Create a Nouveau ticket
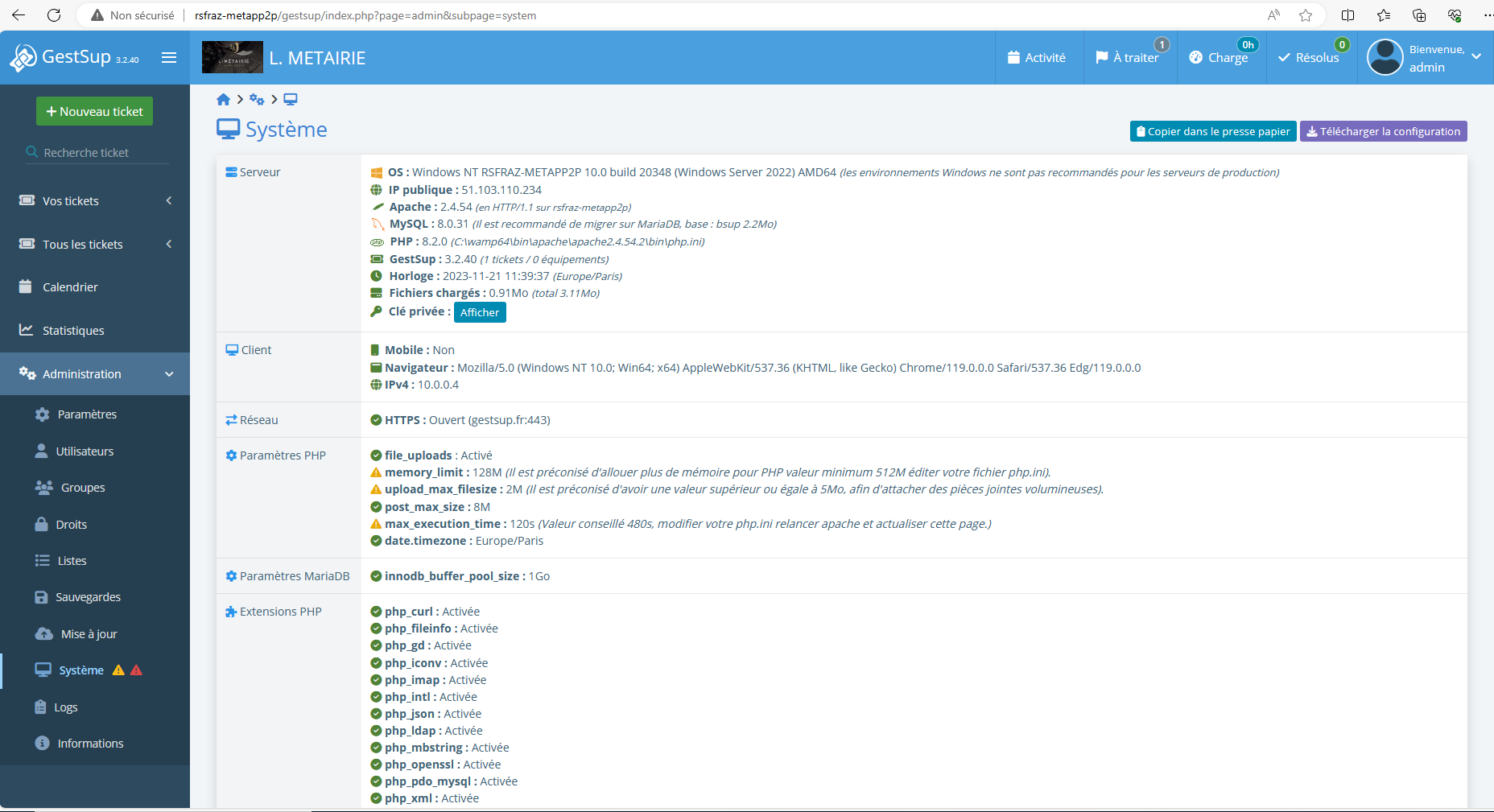The width and height of the screenshot is (1494, 812). click(x=94, y=111)
